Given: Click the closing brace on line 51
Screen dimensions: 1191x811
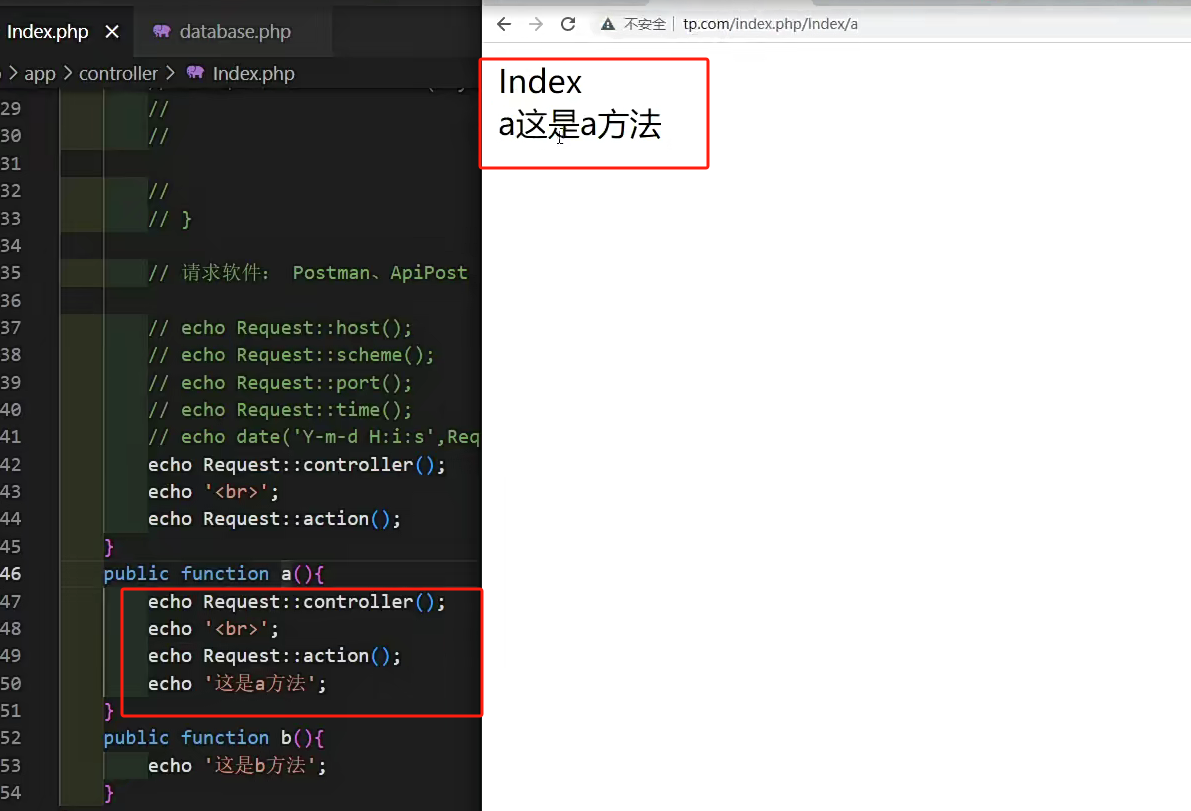Looking at the screenshot, I should pos(109,711).
